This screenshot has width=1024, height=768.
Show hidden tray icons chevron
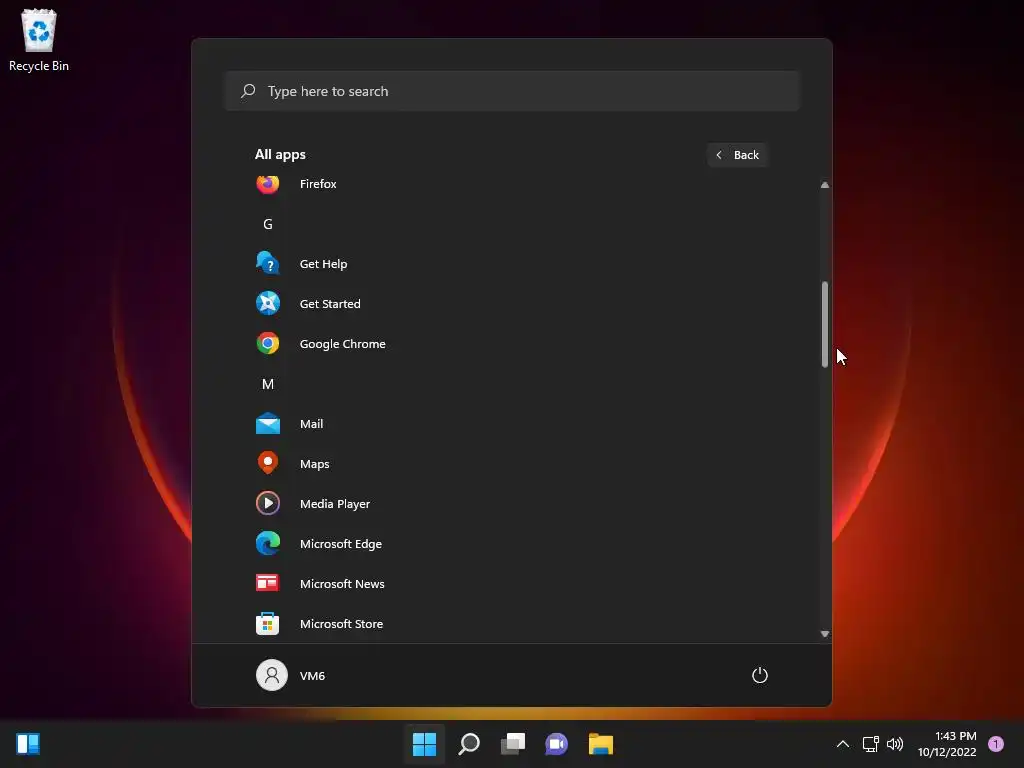pos(843,744)
